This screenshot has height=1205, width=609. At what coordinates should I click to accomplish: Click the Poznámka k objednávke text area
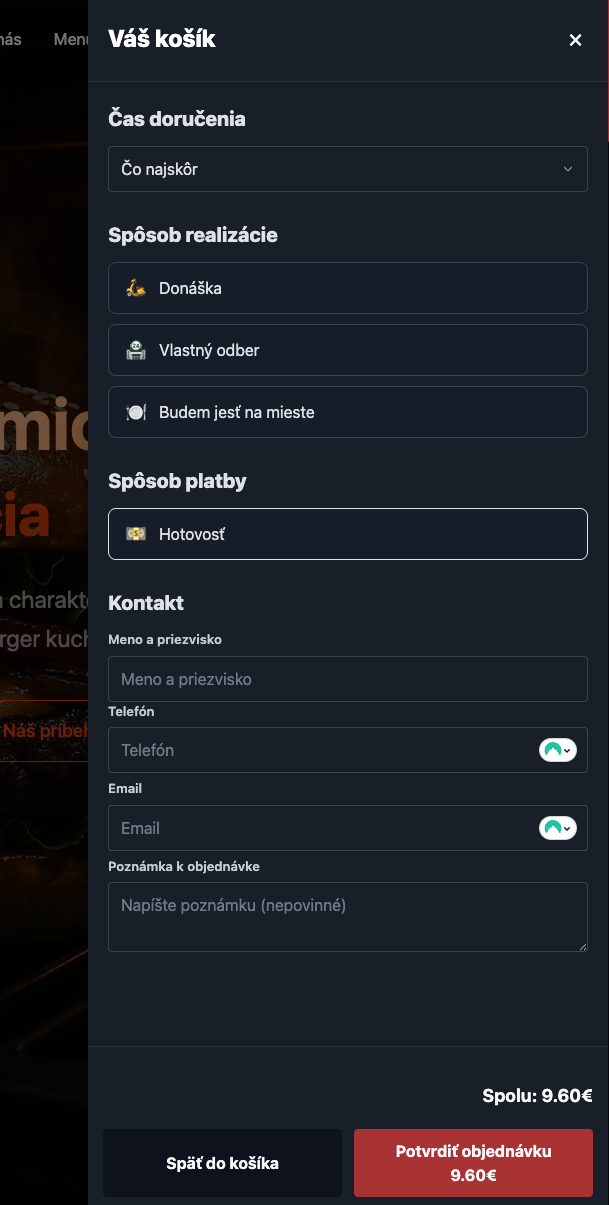(347, 916)
